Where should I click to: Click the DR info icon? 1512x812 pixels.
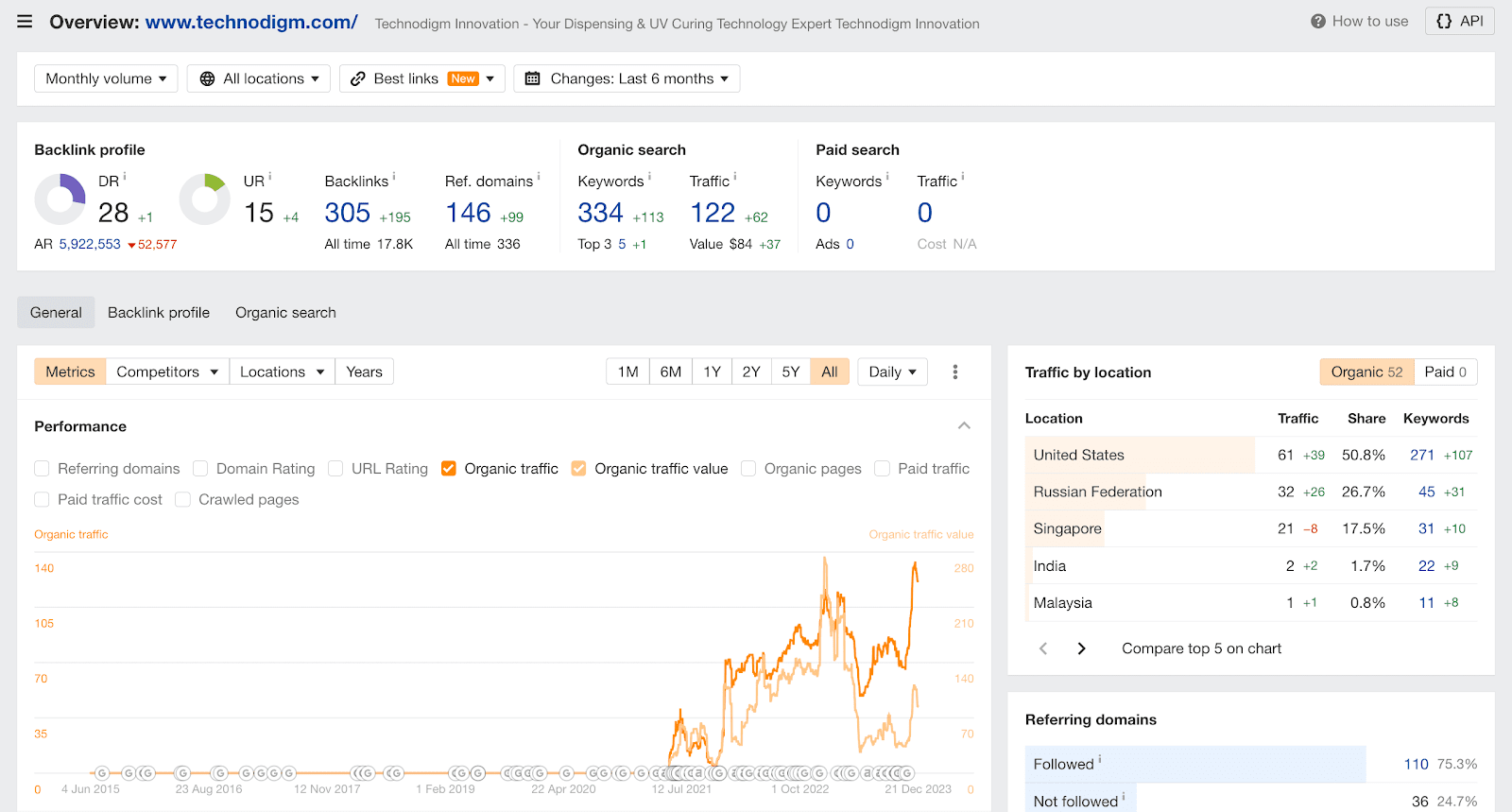[125, 177]
